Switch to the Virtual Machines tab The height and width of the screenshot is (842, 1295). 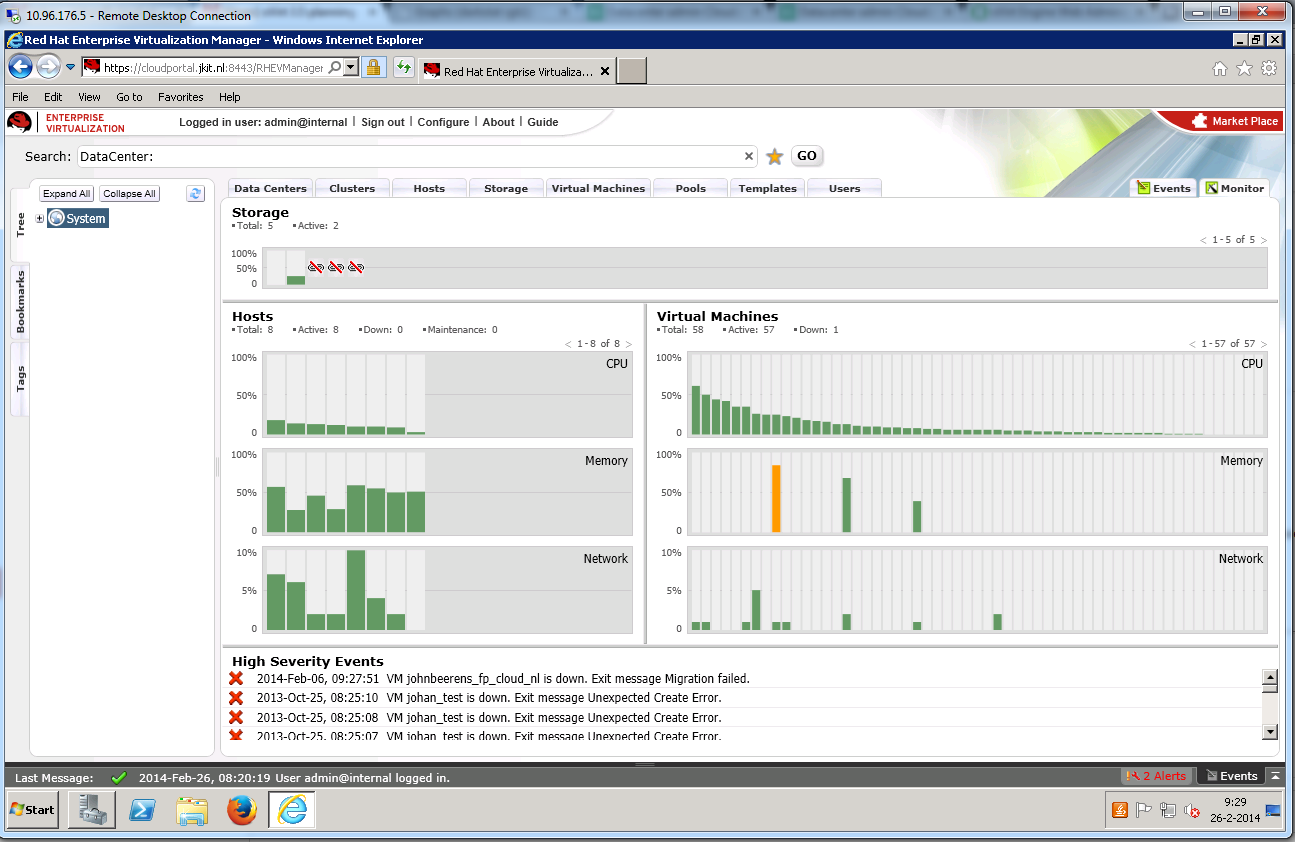click(x=598, y=188)
